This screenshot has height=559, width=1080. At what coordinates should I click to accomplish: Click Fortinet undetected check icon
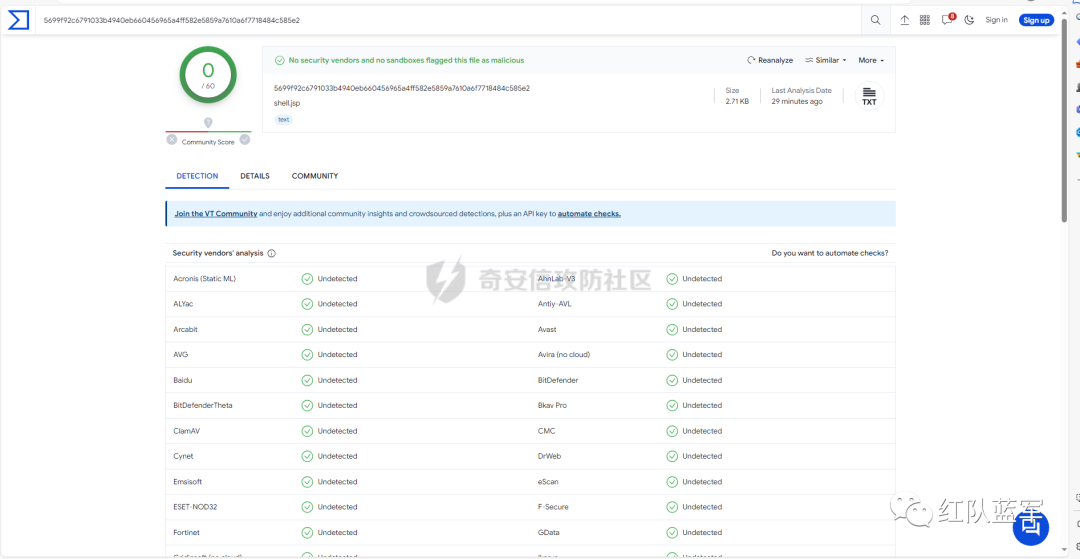click(307, 533)
